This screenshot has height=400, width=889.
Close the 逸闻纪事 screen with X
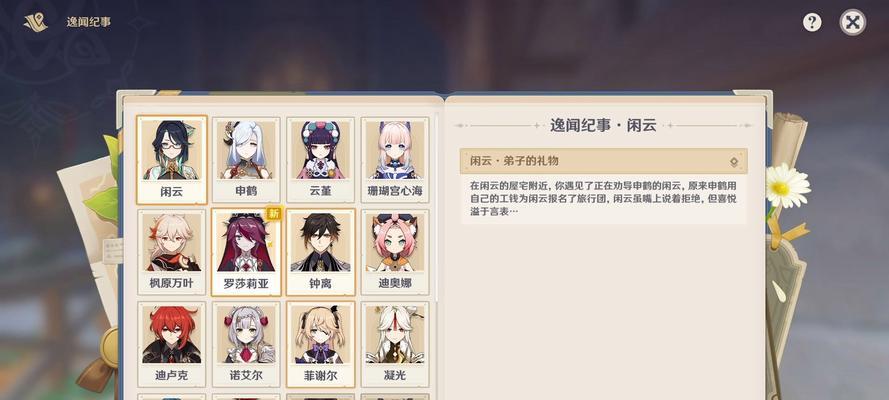pos(852,23)
